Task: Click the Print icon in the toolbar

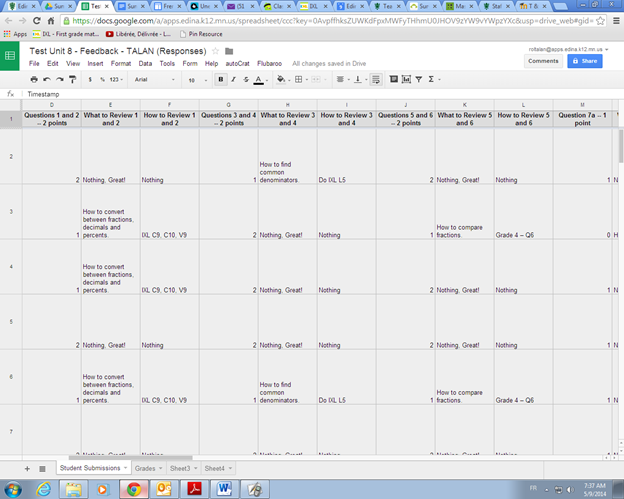Action: [34, 80]
